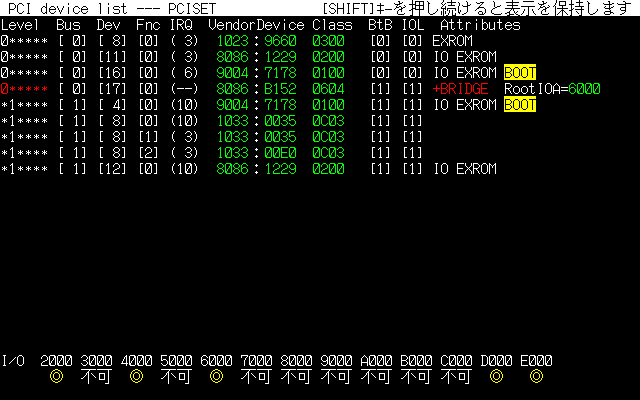
Task: Click the double-circle mark under I/O 4000
Action: (x=136, y=377)
